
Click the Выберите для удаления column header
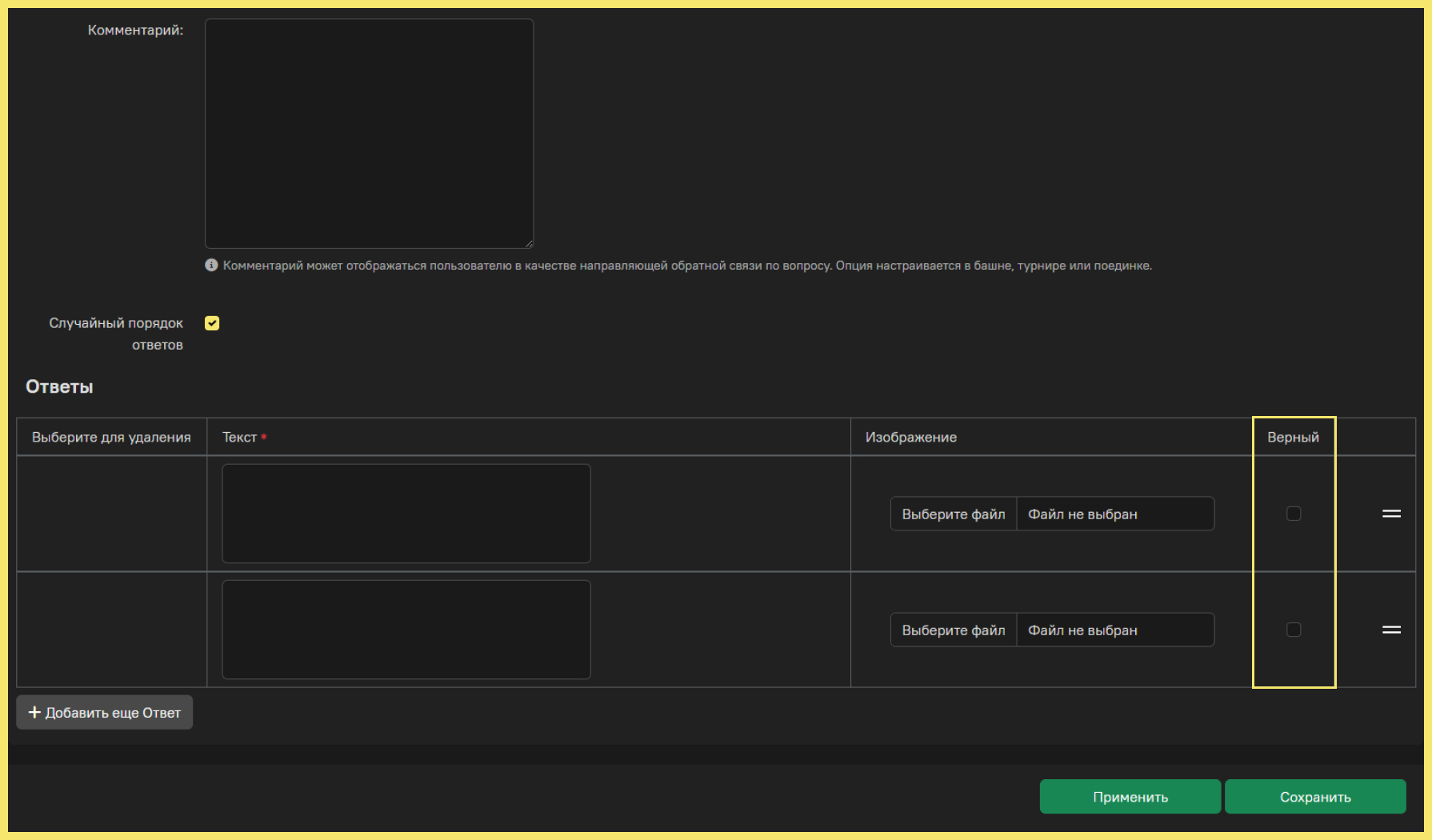click(x=111, y=437)
